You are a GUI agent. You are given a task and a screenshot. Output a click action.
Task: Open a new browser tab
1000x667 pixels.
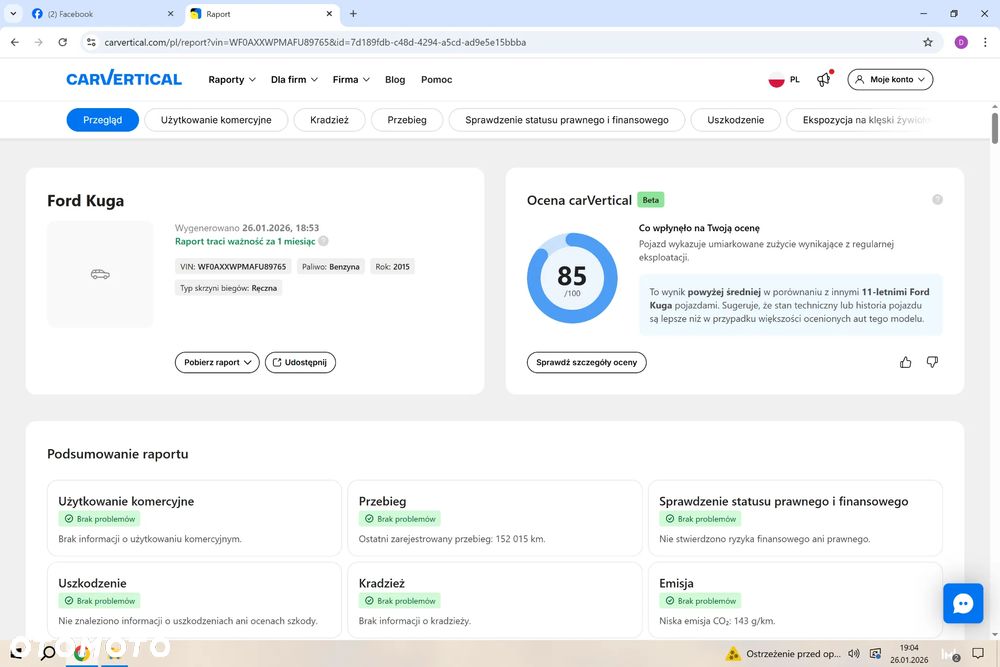[x=353, y=13]
